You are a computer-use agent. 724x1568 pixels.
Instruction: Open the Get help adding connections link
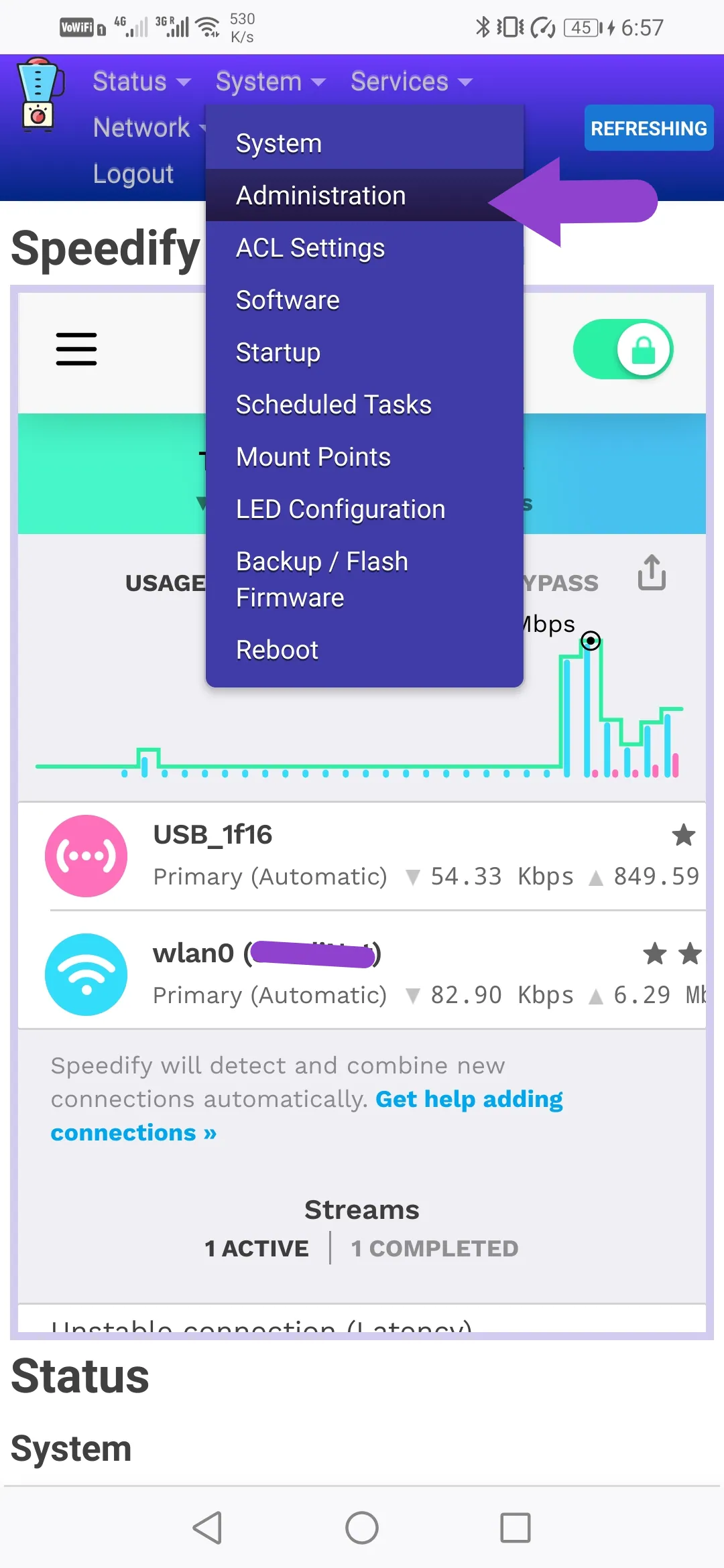click(307, 1116)
